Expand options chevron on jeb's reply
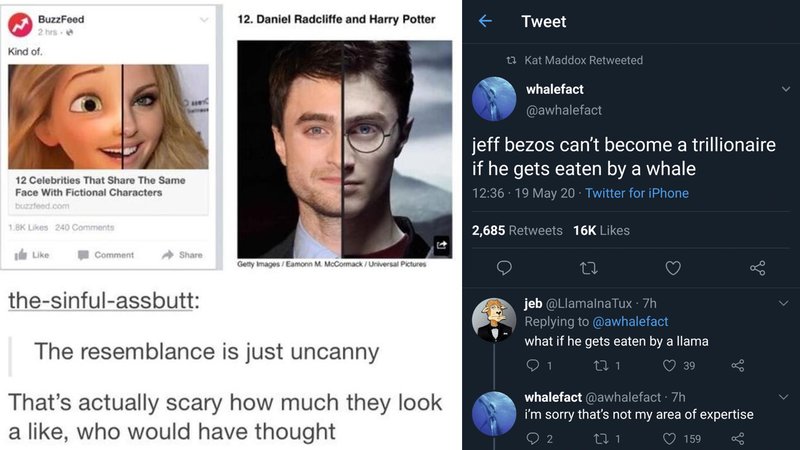 [x=781, y=303]
